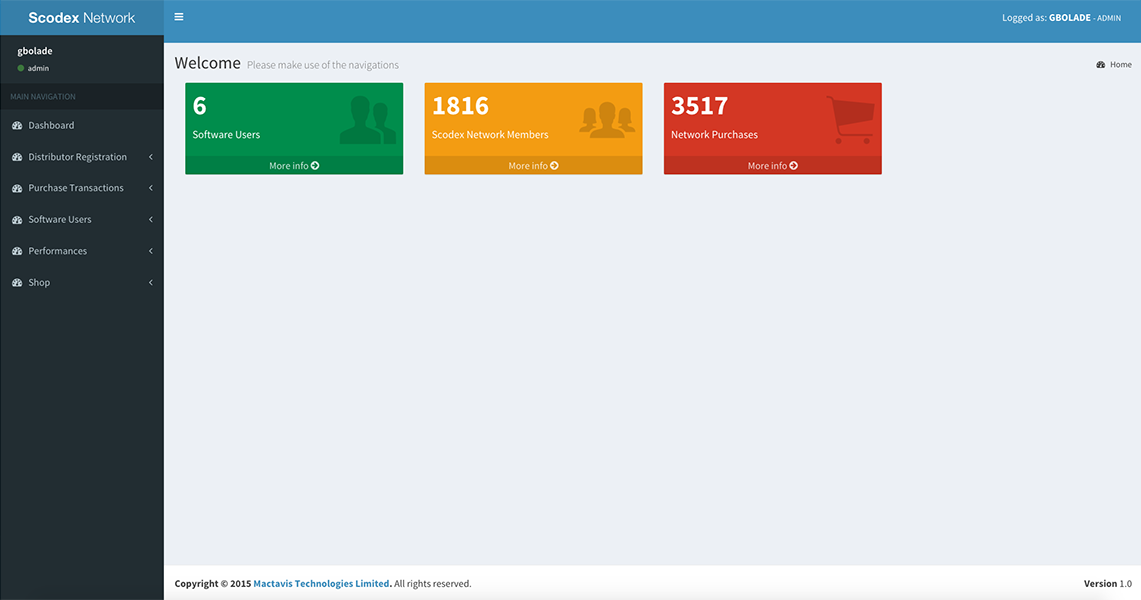Click the shopping cart icon on red card
The image size is (1141, 600).
point(850,120)
